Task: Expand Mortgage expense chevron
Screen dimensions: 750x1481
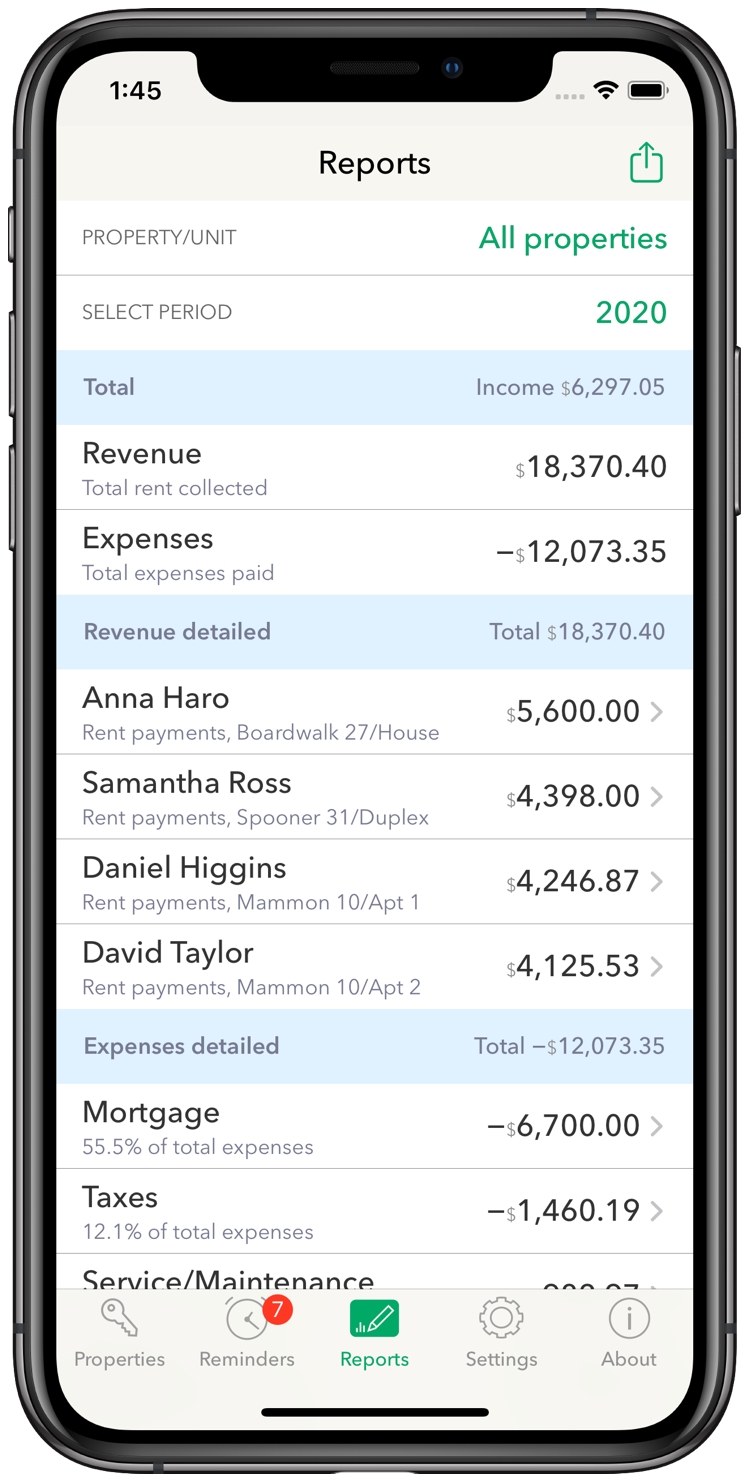Action: (x=657, y=1126)
